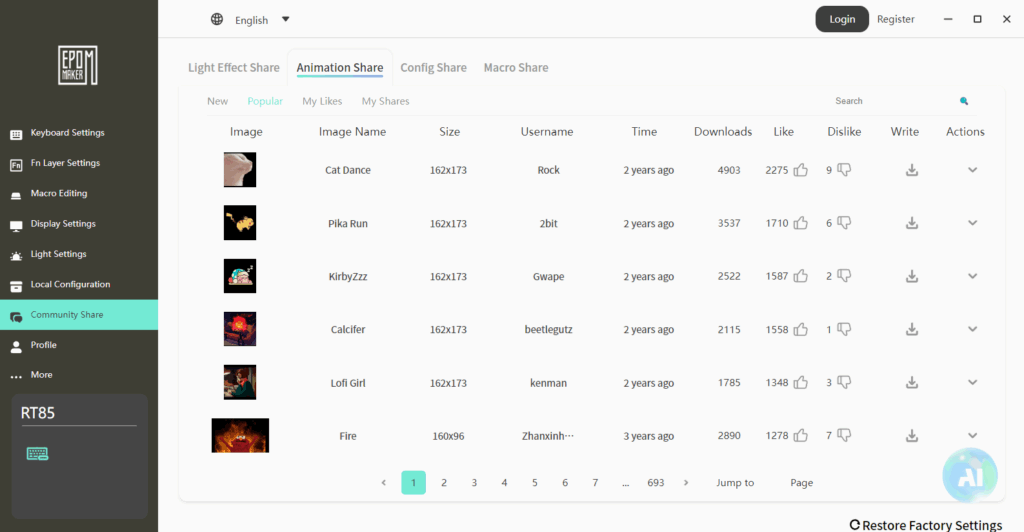Click the RT85 keyboard device icon
Viewport: 1024px width, 532px height.
pyautogui.click(x=38, y=454)
